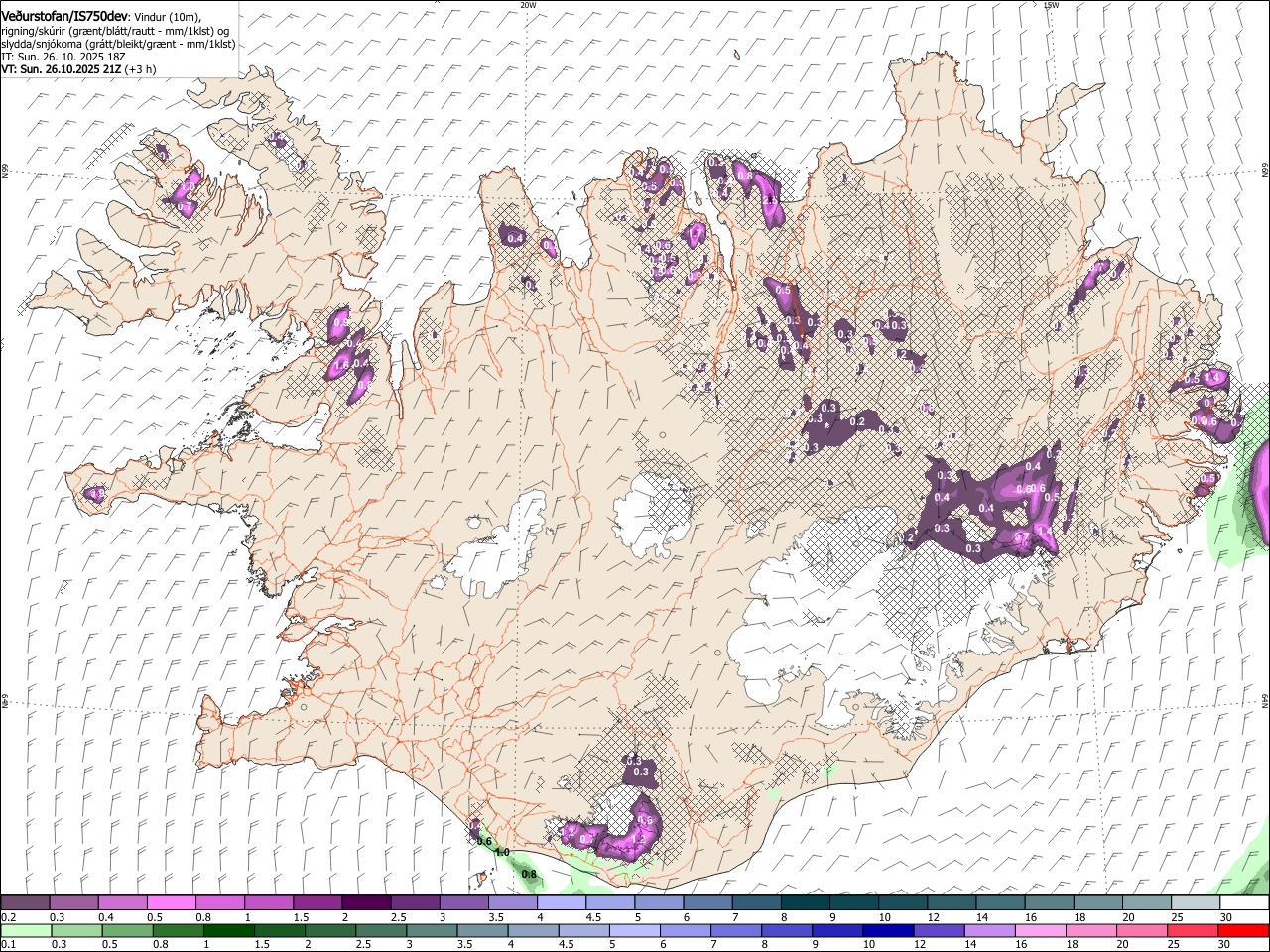Click the 4.5 label in the upper legend row
1270x952 pixels.
pyautogui.click(x=593, y=917)
